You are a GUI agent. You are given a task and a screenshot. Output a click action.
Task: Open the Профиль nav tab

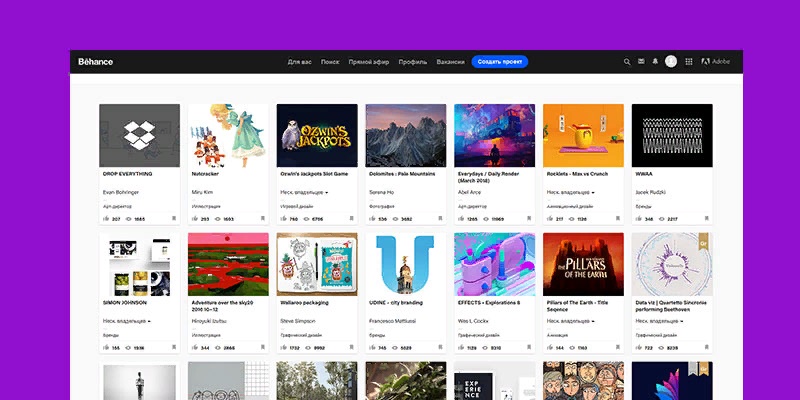(x=413, y=62)
